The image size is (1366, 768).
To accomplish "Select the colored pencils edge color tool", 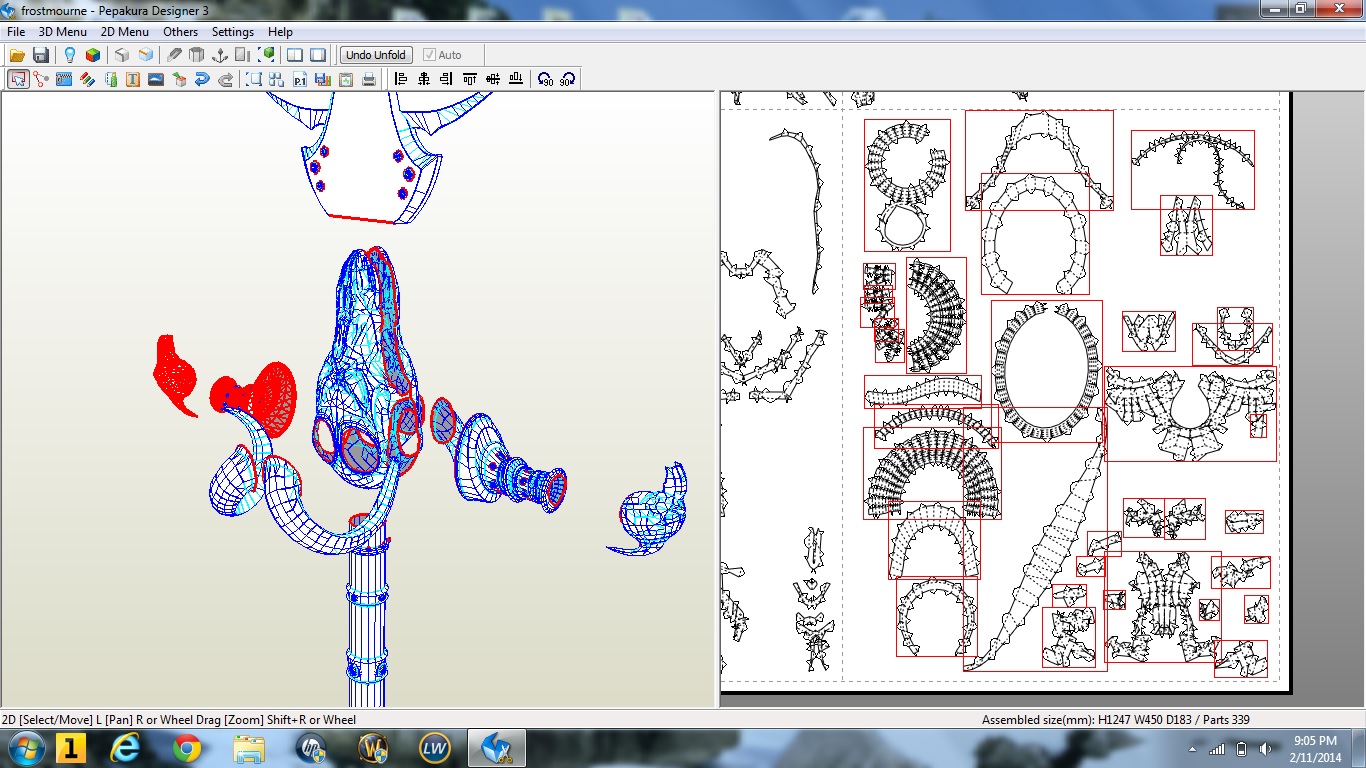I will click(x=87, y=79).
